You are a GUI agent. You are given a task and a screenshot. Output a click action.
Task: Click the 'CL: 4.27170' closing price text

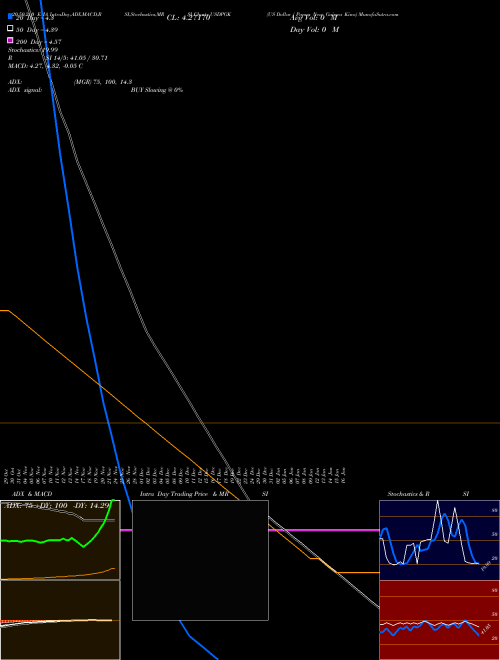click(188, 18)
